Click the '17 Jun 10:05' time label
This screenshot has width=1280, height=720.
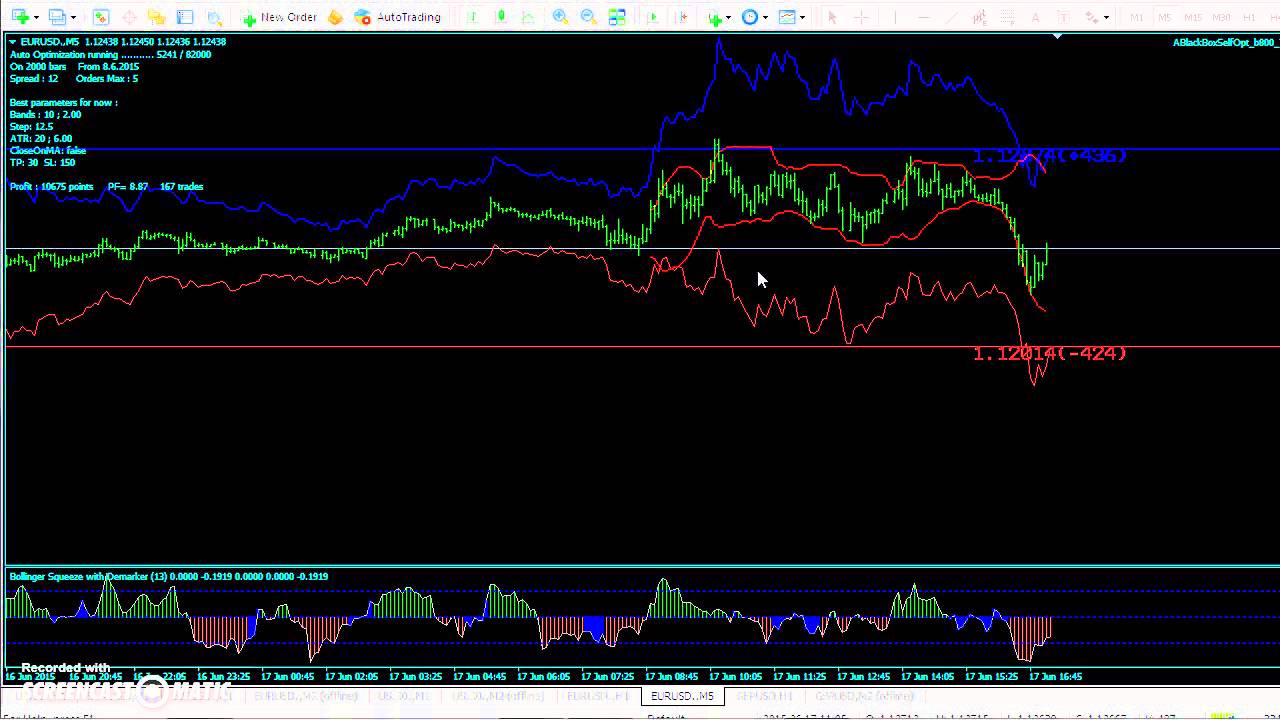(x=736, y=676)
